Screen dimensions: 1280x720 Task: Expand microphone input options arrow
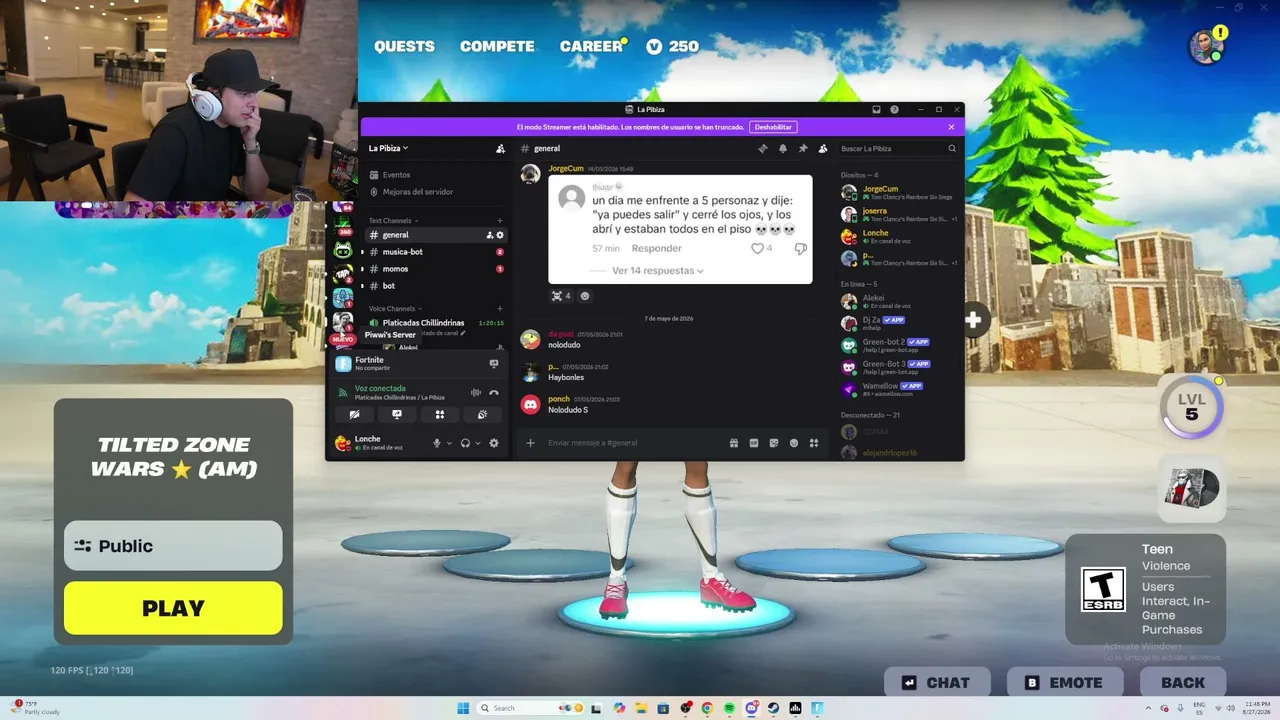click(449, 443)
